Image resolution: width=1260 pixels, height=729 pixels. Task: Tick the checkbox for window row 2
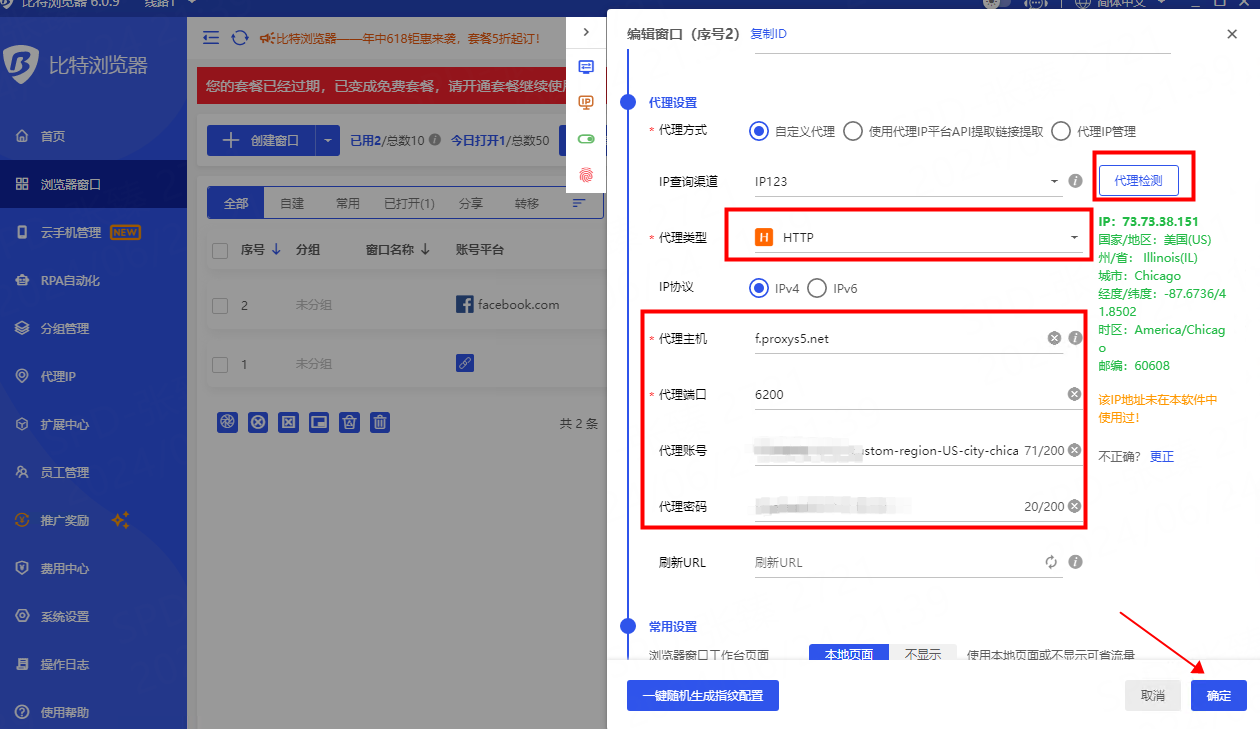coord(220,305)
